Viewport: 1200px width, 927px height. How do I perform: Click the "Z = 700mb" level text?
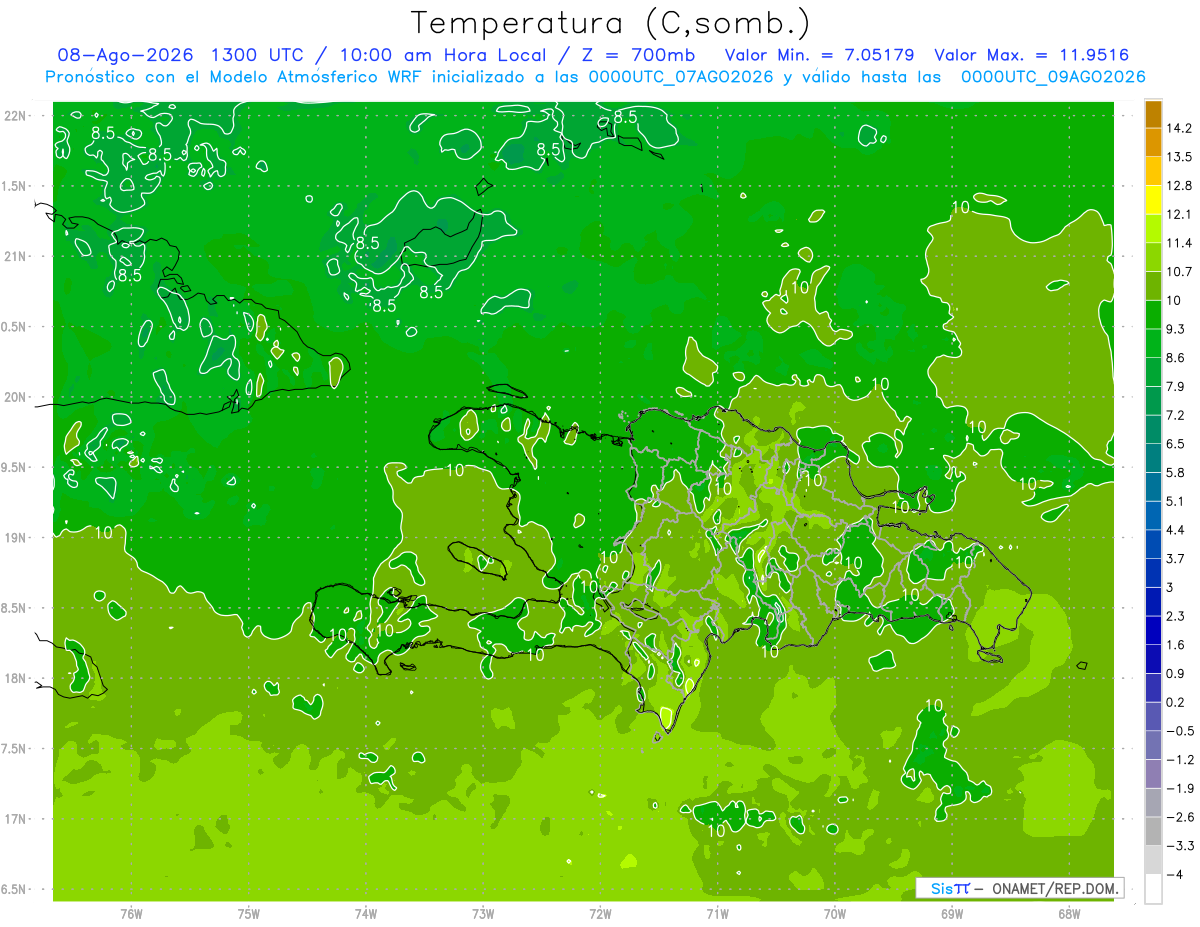(639, 55)
